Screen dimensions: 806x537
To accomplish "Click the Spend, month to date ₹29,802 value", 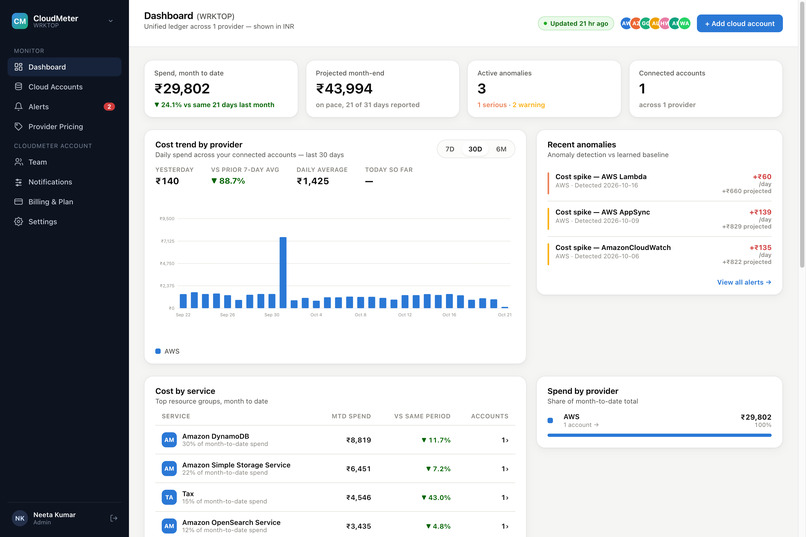I will 182,89.
